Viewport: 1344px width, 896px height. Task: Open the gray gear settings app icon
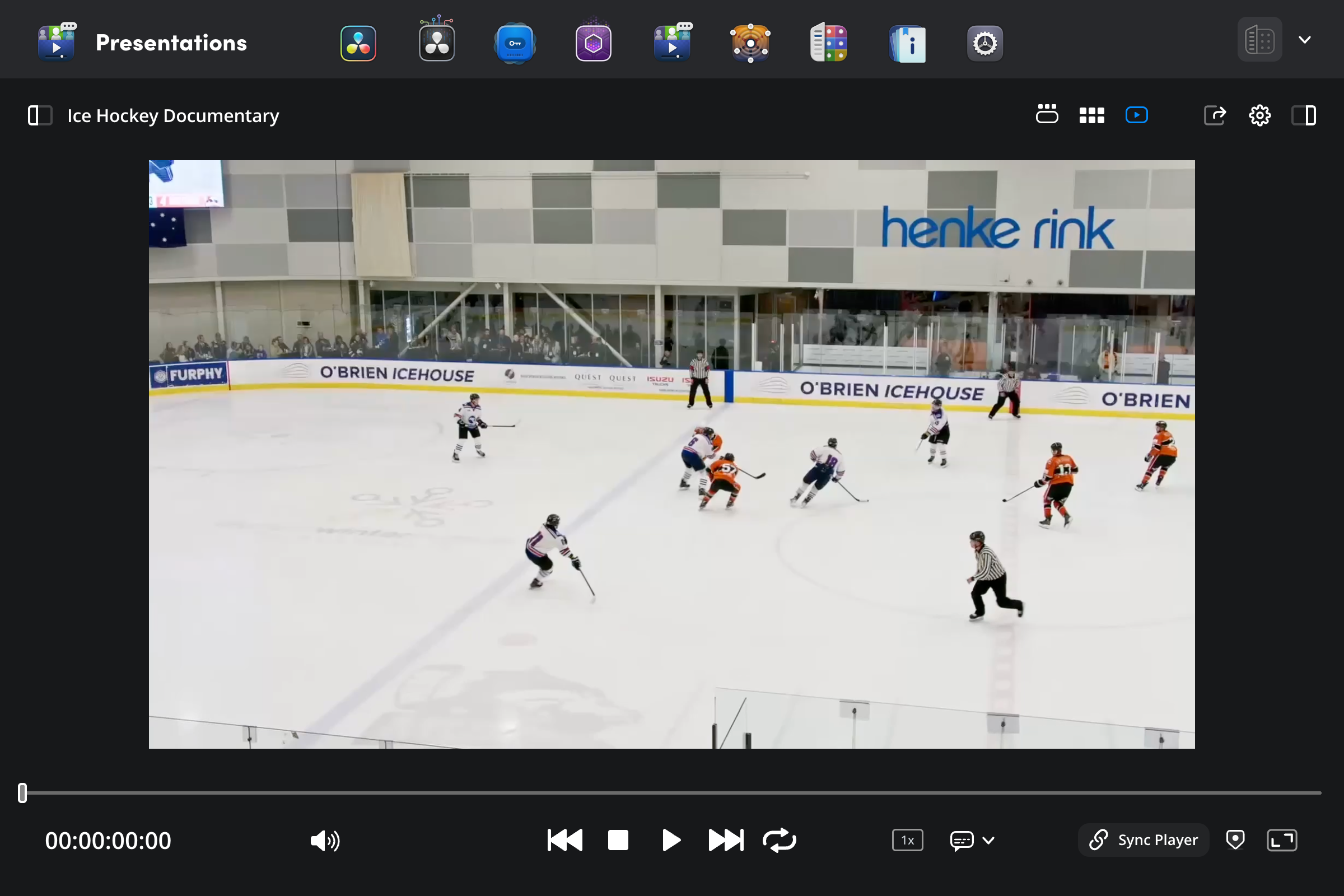[x=985, y=43]
